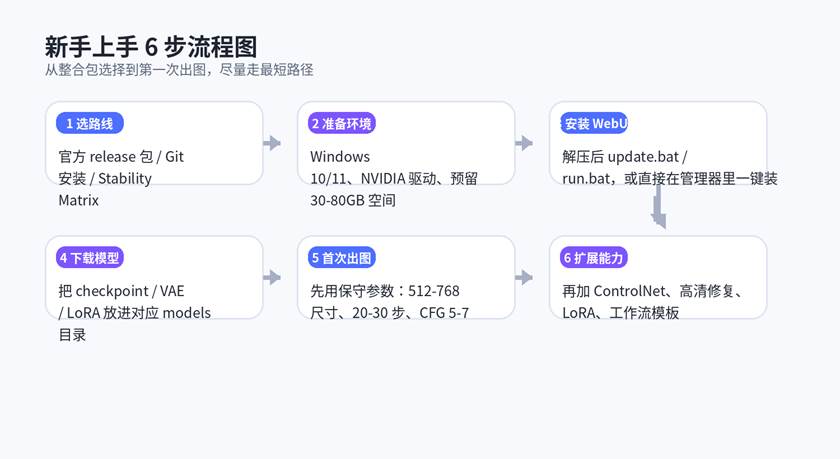This screenshot has height=459, width=840.
Task: Click the downward arrow below the 安装 WebU card
Action: (x=658, y=208)
